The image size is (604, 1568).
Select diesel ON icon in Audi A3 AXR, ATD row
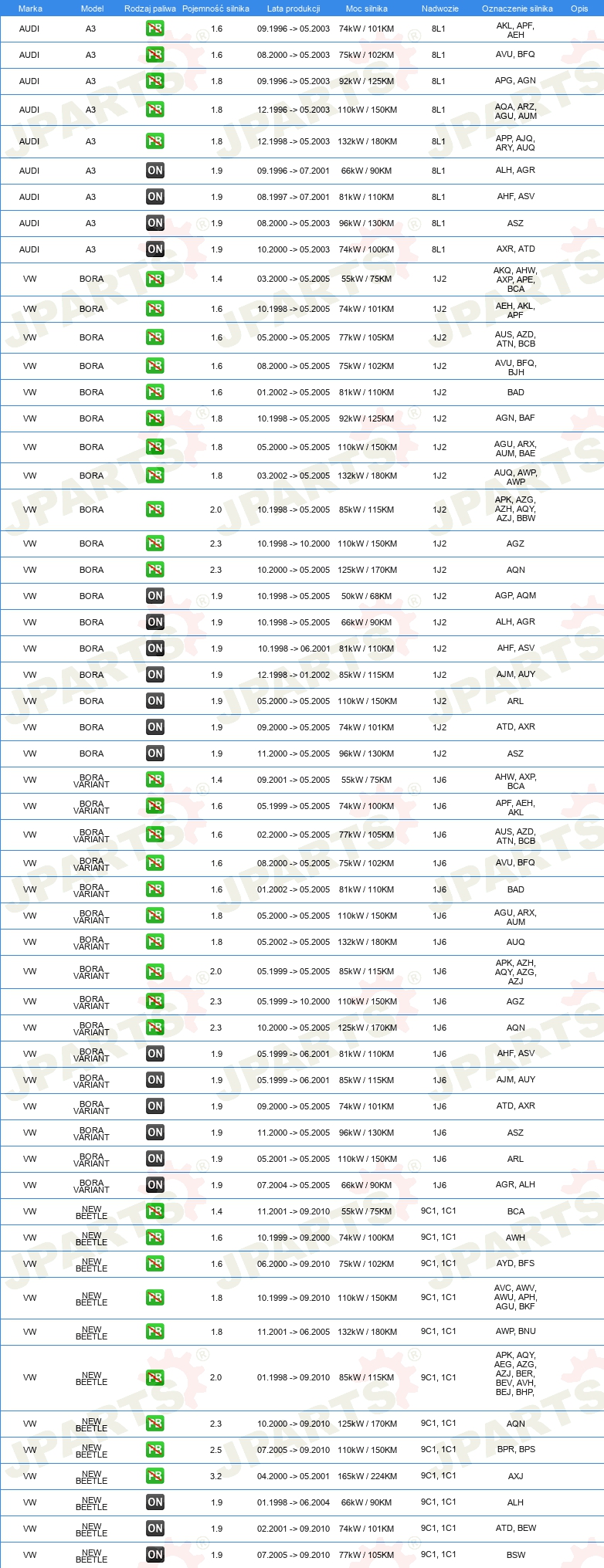tap(154, 249)
